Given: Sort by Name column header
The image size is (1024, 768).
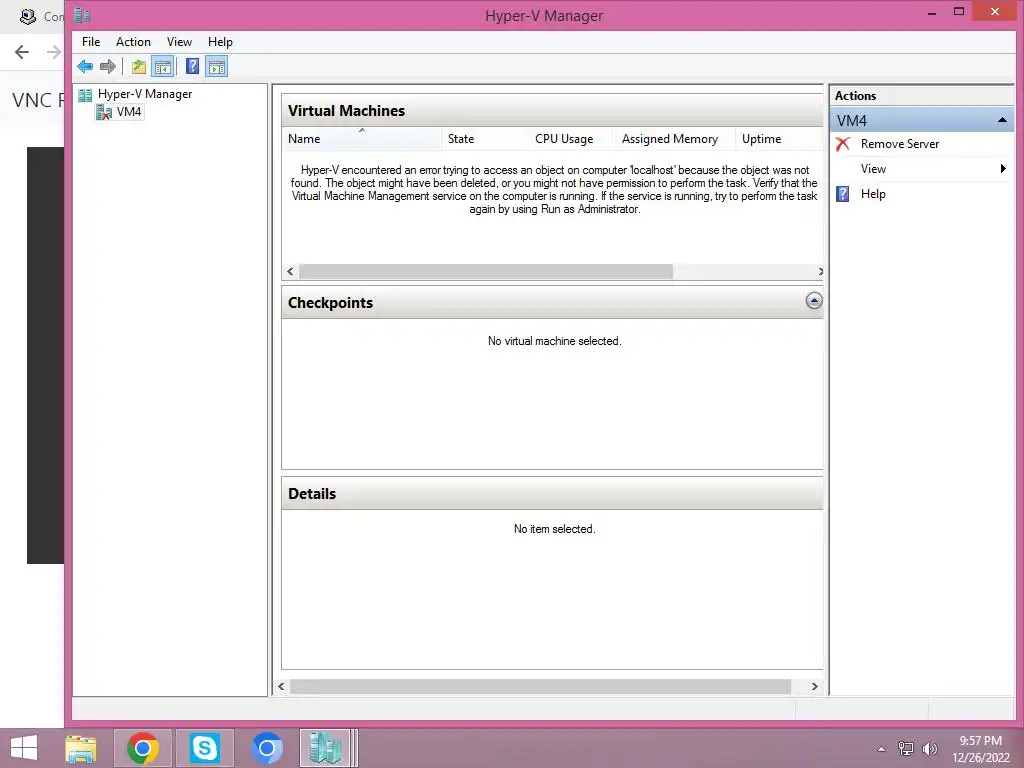Looking at the screenshot, I should pyautogui.click(x=361, y=138).
